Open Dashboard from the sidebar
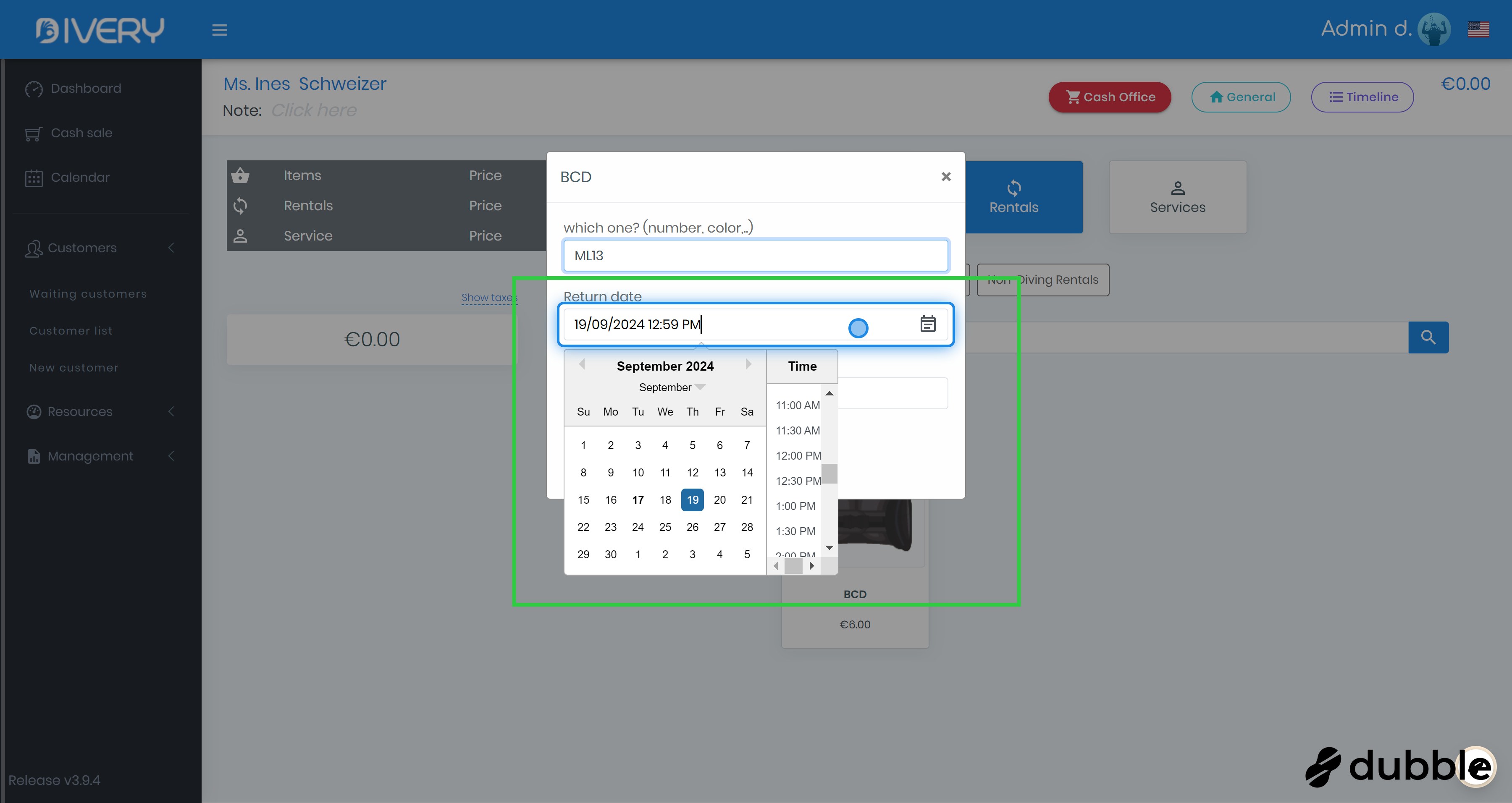Image resolution: width=1512 pixels, height=803 pixels. point(86,89)
